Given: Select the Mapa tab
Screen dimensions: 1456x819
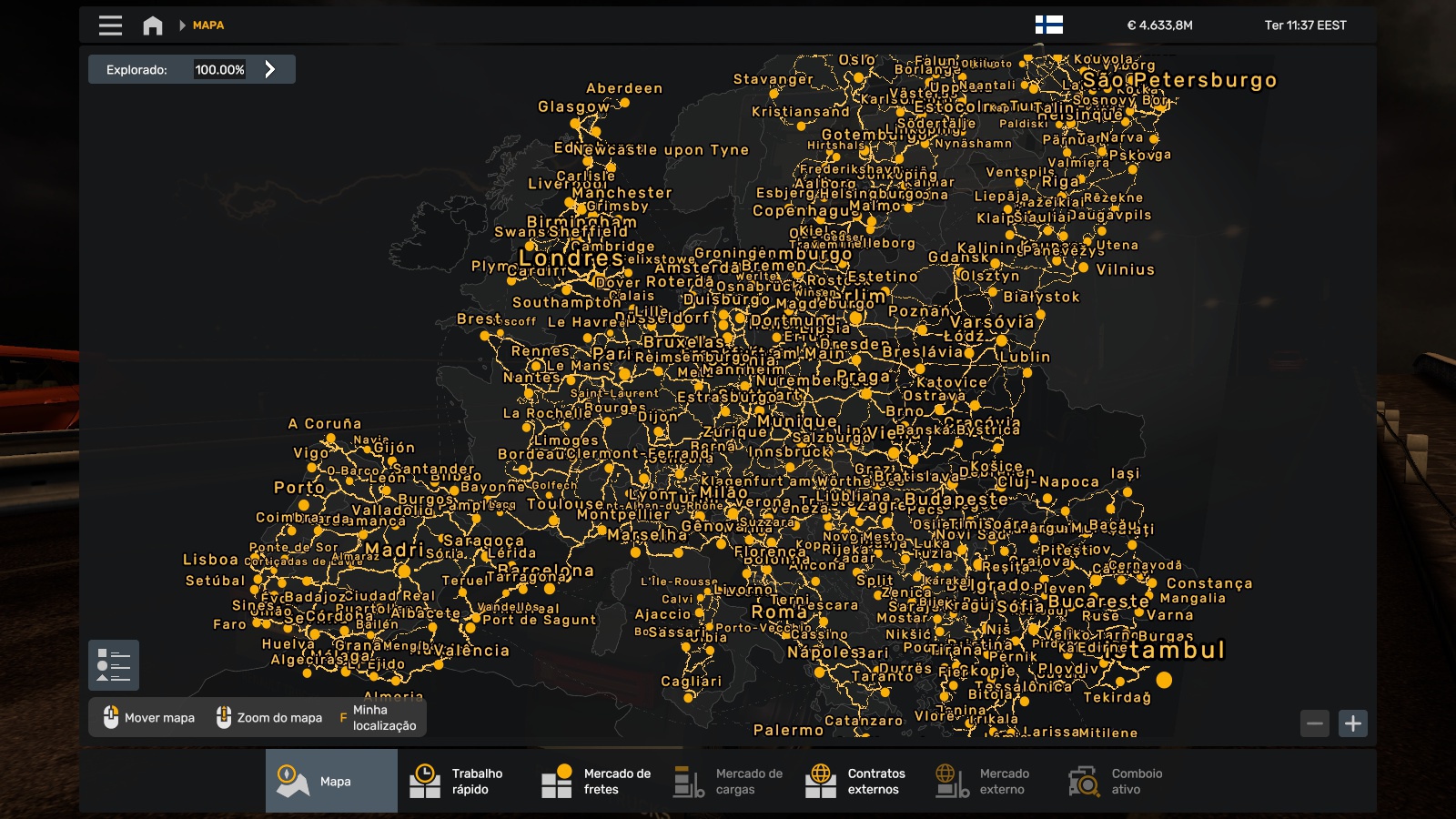Looking at the screenshot, I should pyautogui.click(x=331, y=781).
